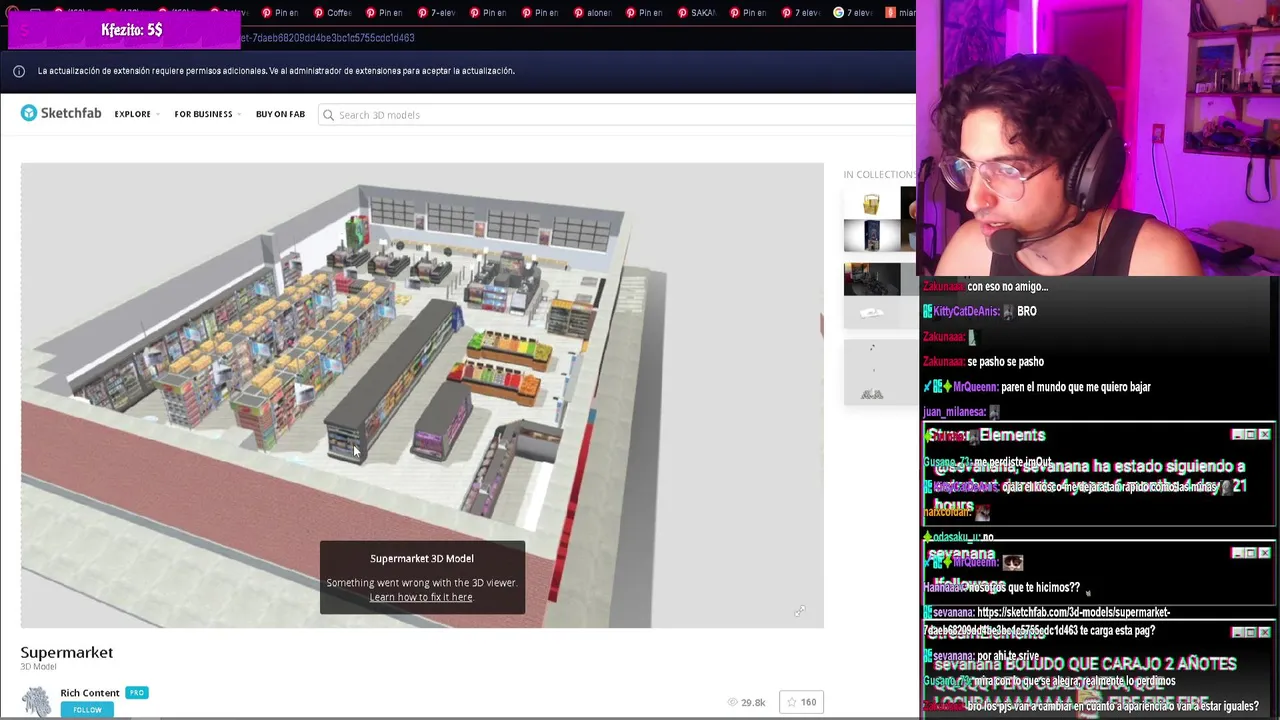This screenshot has width=1280, height=720.
Task: Click the Rich Content avatar
Action: click(x=36, y=701)
